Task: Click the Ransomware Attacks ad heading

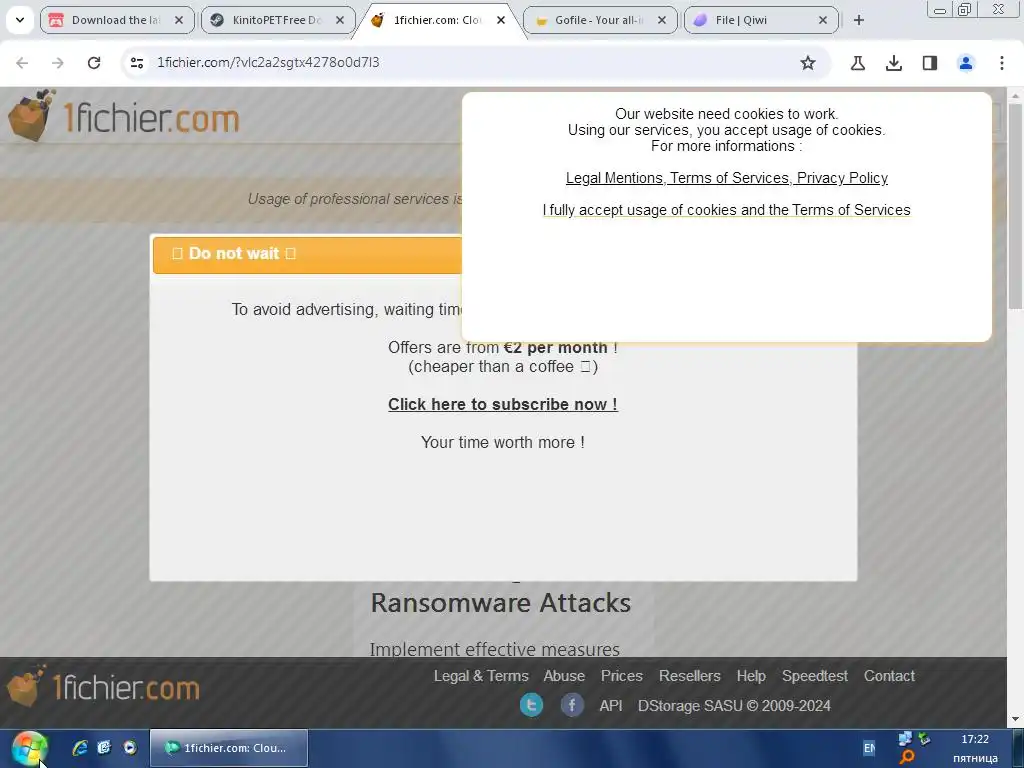Action: point(501,603)
